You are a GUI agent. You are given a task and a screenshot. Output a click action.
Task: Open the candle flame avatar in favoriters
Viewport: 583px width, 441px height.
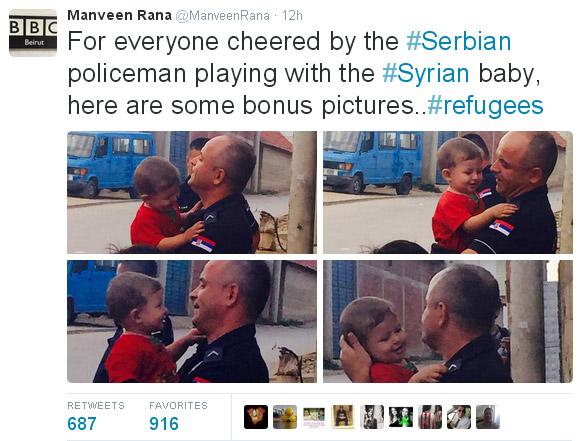tap(256, 417)
